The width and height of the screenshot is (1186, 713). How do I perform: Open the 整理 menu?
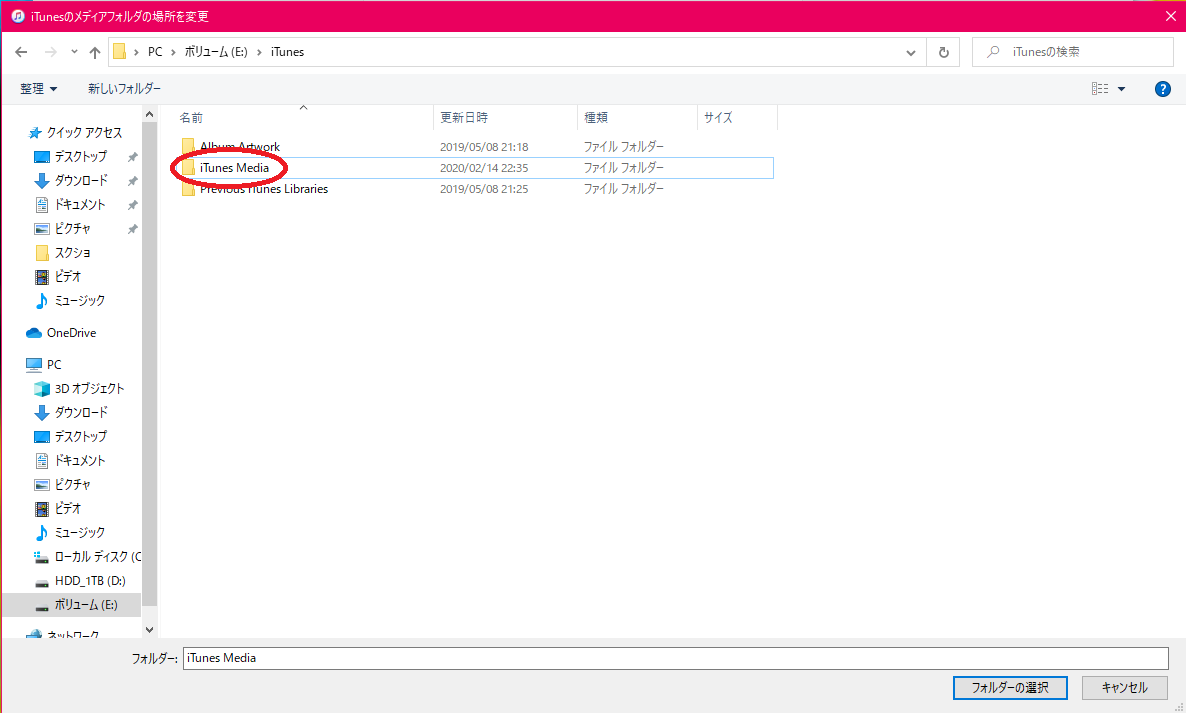(39, 88)
